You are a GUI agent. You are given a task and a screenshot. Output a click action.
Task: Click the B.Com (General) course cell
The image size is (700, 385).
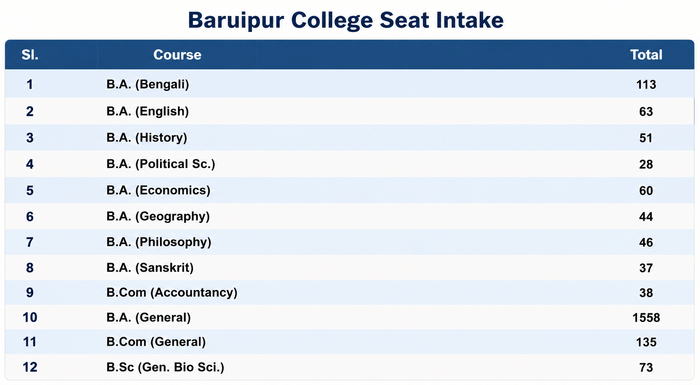[x=156, y=342]
